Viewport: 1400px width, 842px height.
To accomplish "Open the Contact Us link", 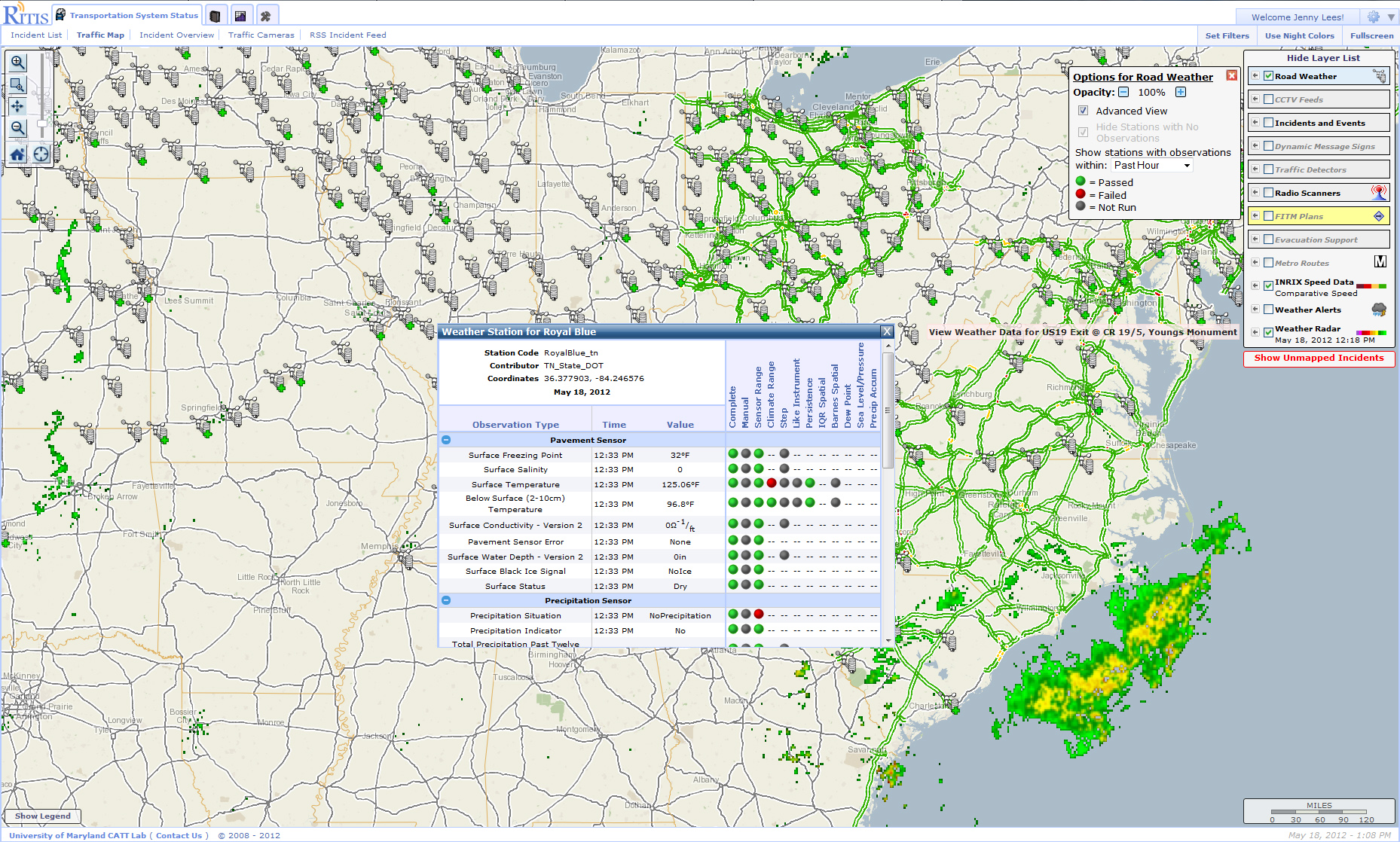I will 179,835.
